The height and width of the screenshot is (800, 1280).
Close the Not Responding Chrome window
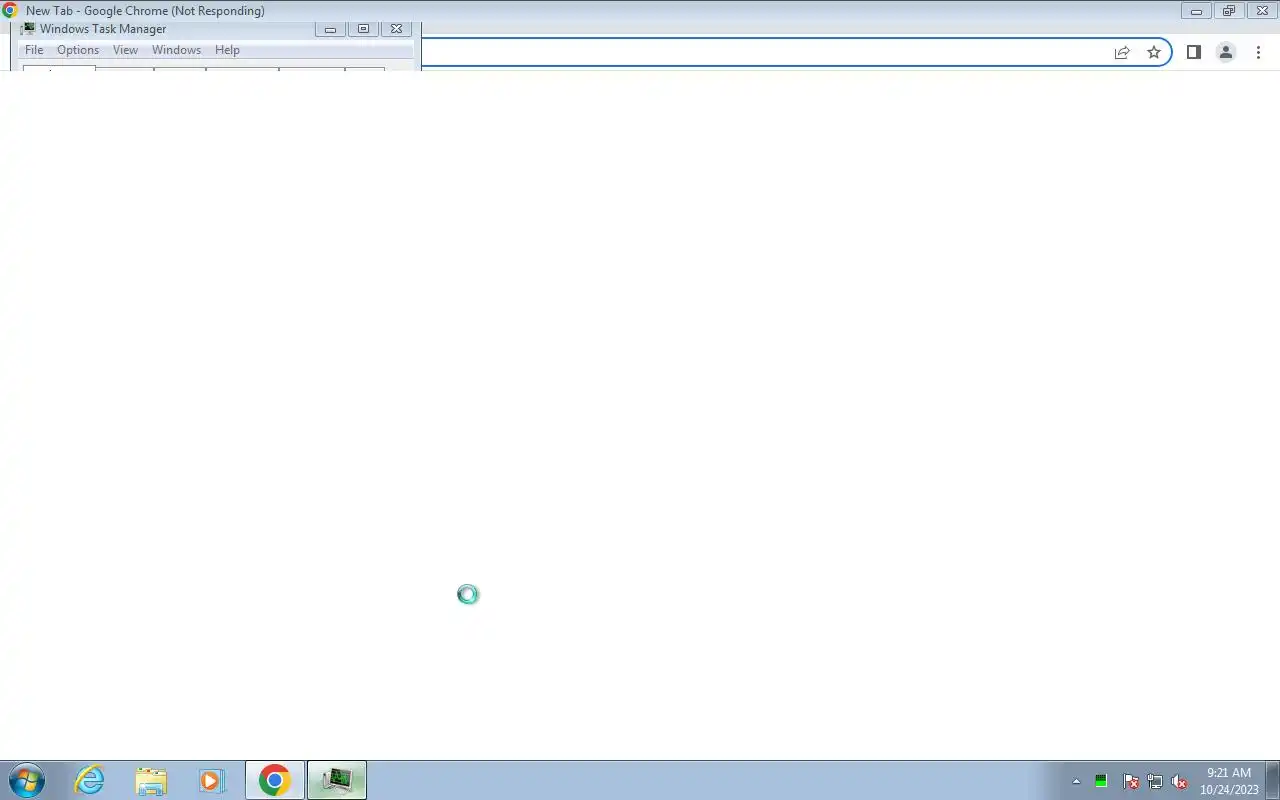point(1262,11)
